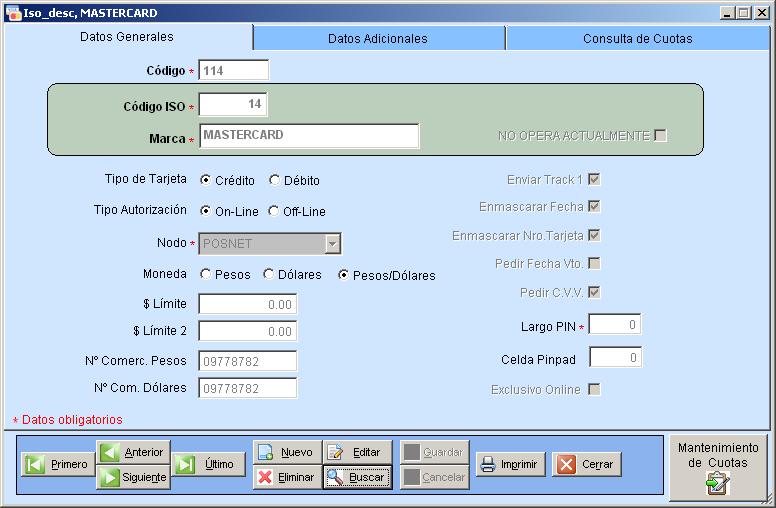Expand the Nodo POSNET dropdown

[333, 244]
